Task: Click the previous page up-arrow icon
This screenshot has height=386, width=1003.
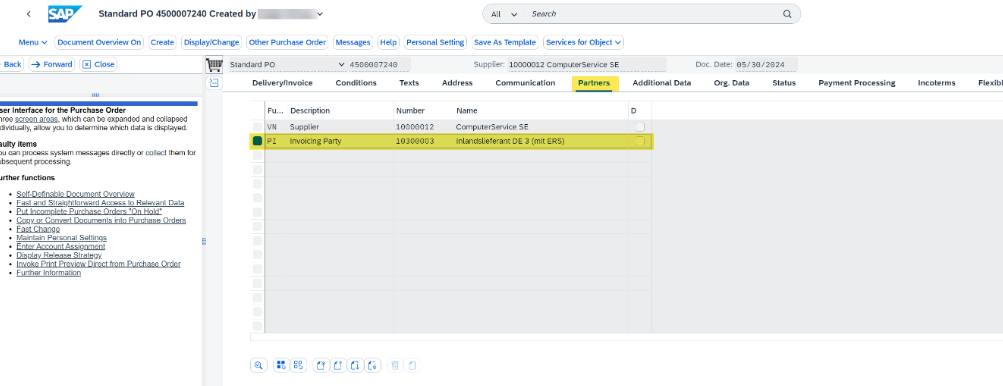Action: (x=338, y=366)
